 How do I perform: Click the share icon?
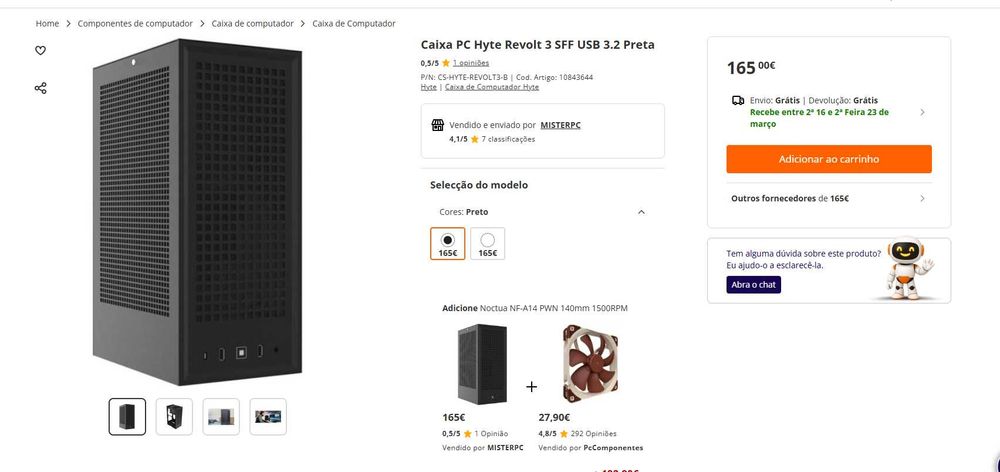point(40,88)
